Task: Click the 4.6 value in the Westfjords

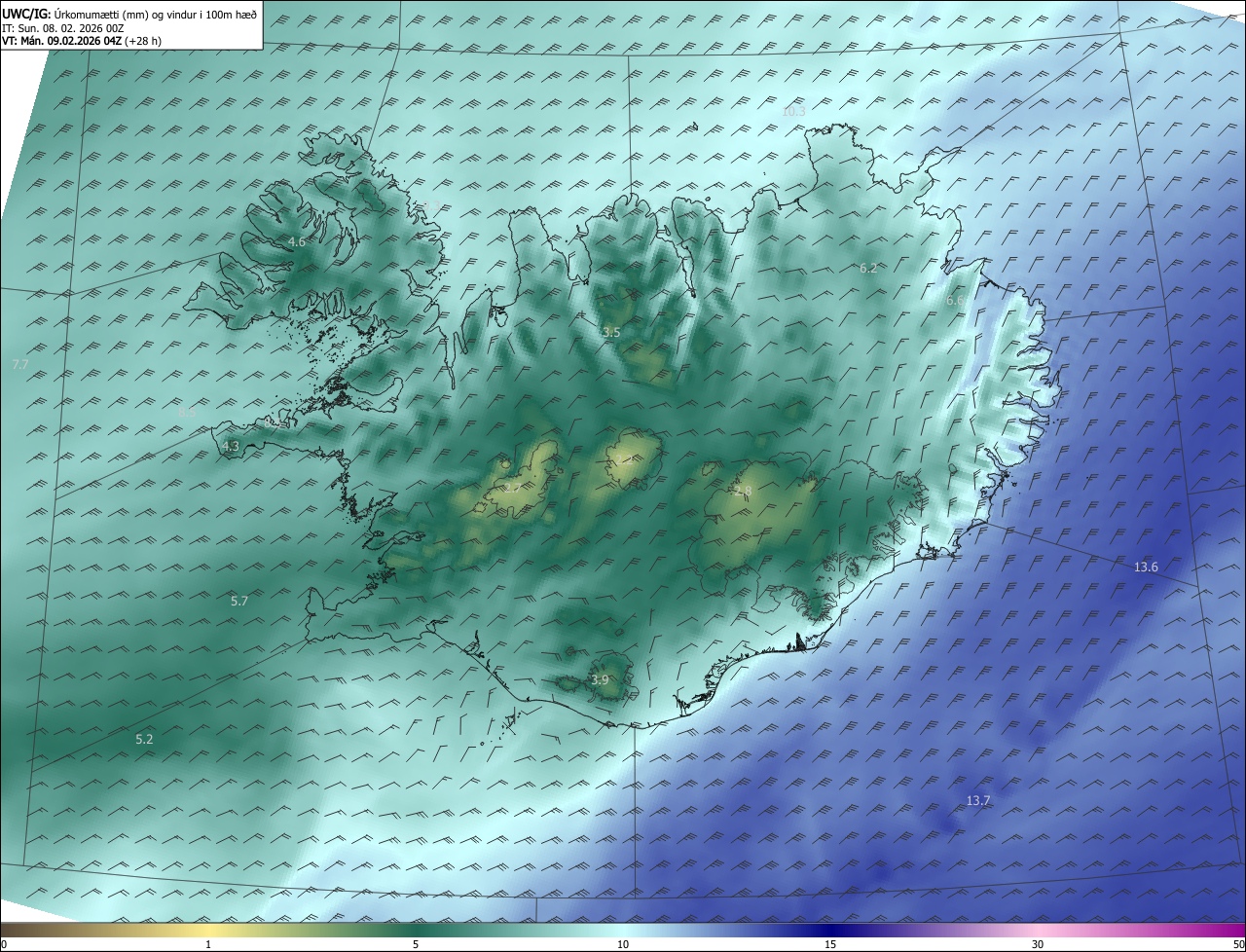Action: tap(296, 241)
